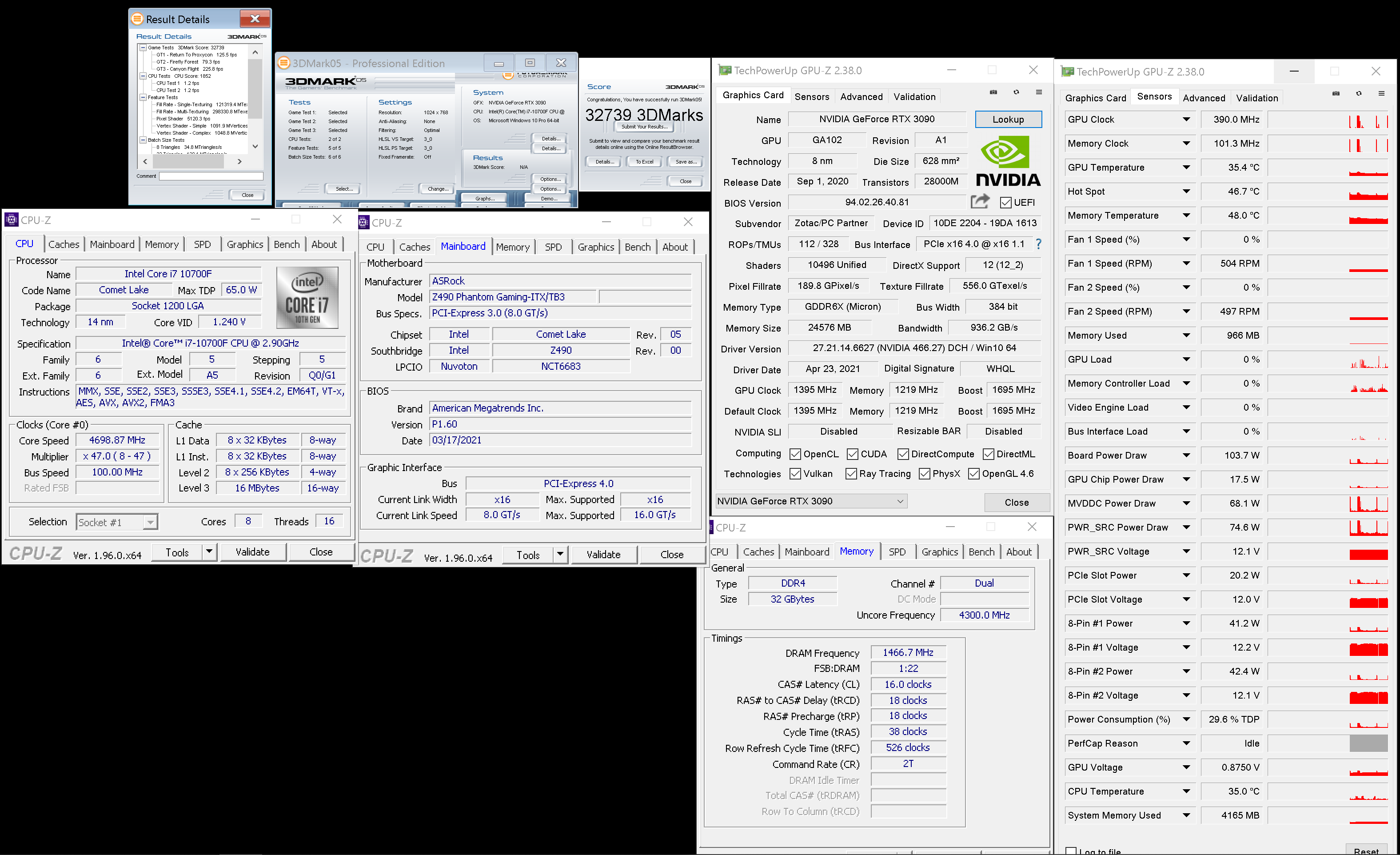This screenshot has width=1400, height=855.
Task: Switch to Advanced tab in GPU-Z Graphics Card window
Action: tap(862, 96)
